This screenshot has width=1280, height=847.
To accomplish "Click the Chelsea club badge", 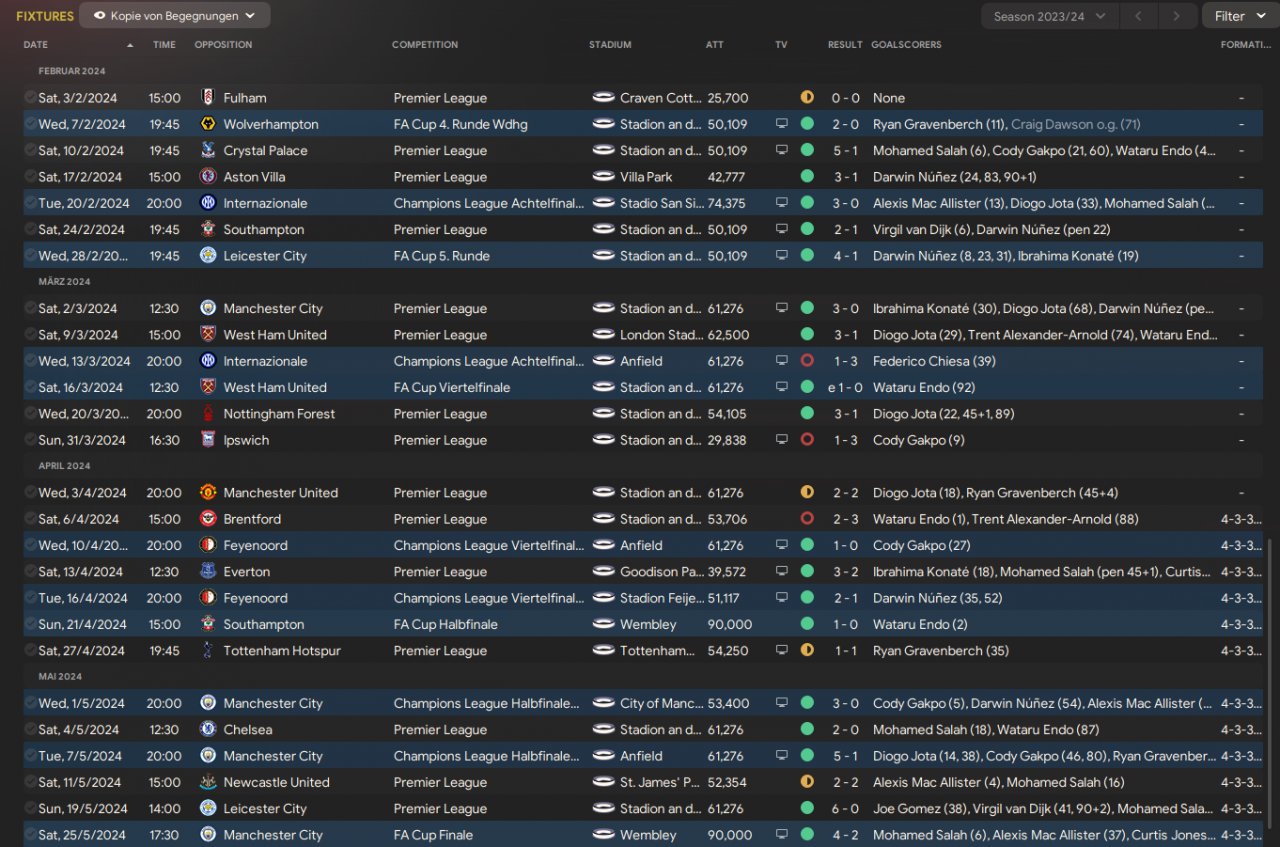I will pyautogui.click(x=208, y=730).
